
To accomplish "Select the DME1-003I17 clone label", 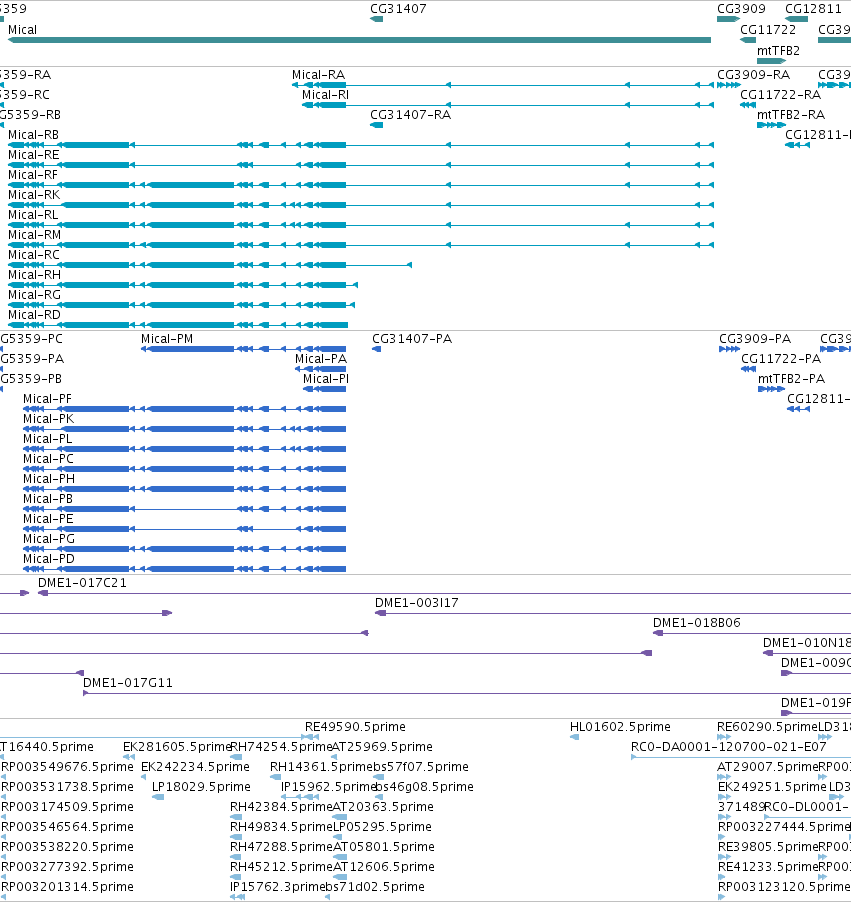I will pos(417,603).
